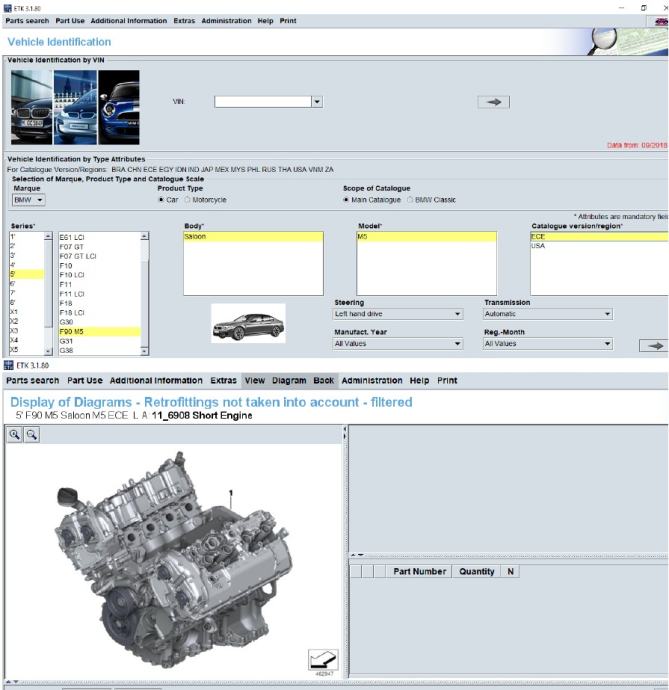Select F07 GT LCI entry
This screenshot has height=690, width=669.
99,256
